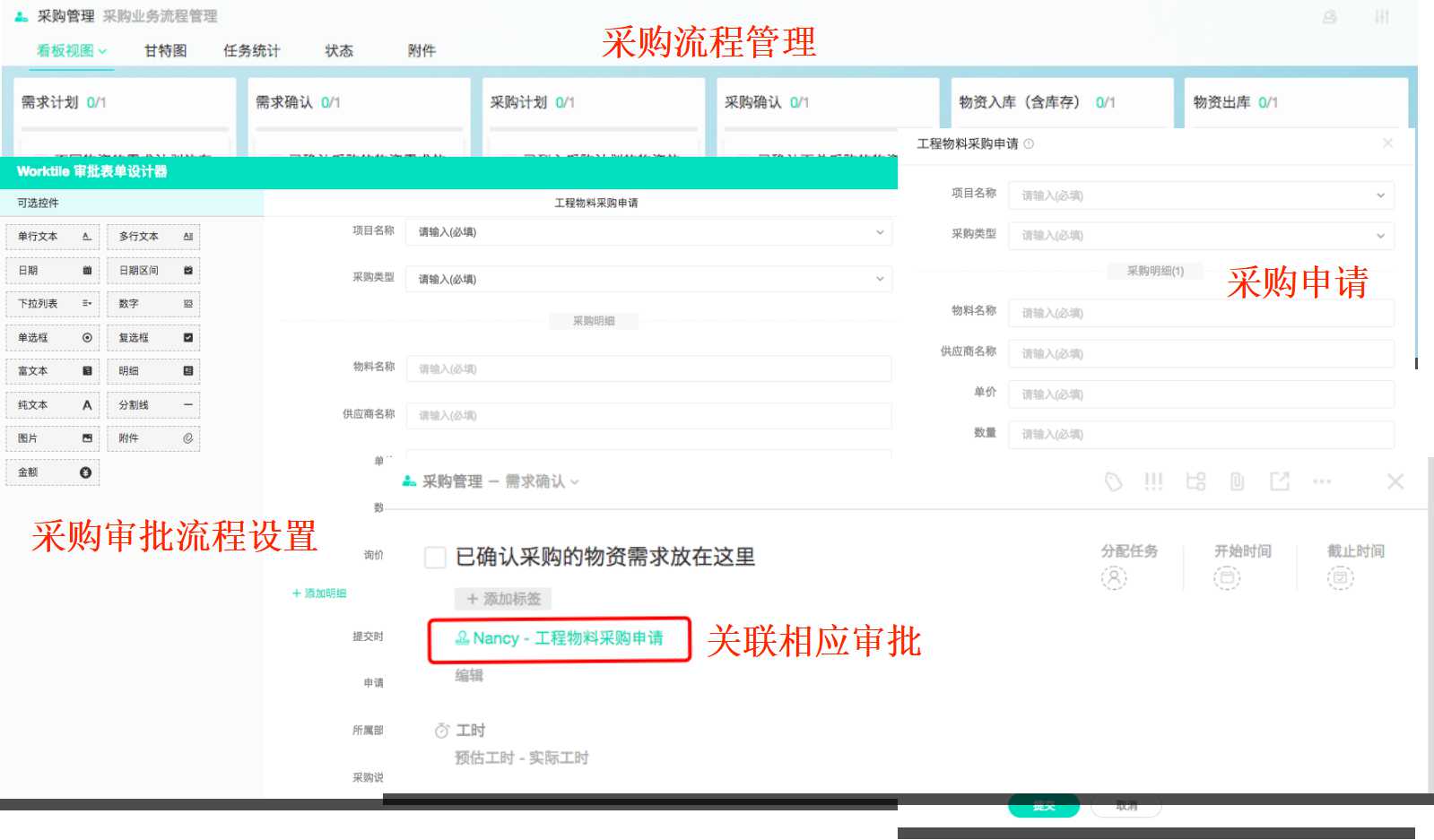This screenshot has height=840, width=1434.
Task: Add the 复选框 control
Action: (153, 338)
